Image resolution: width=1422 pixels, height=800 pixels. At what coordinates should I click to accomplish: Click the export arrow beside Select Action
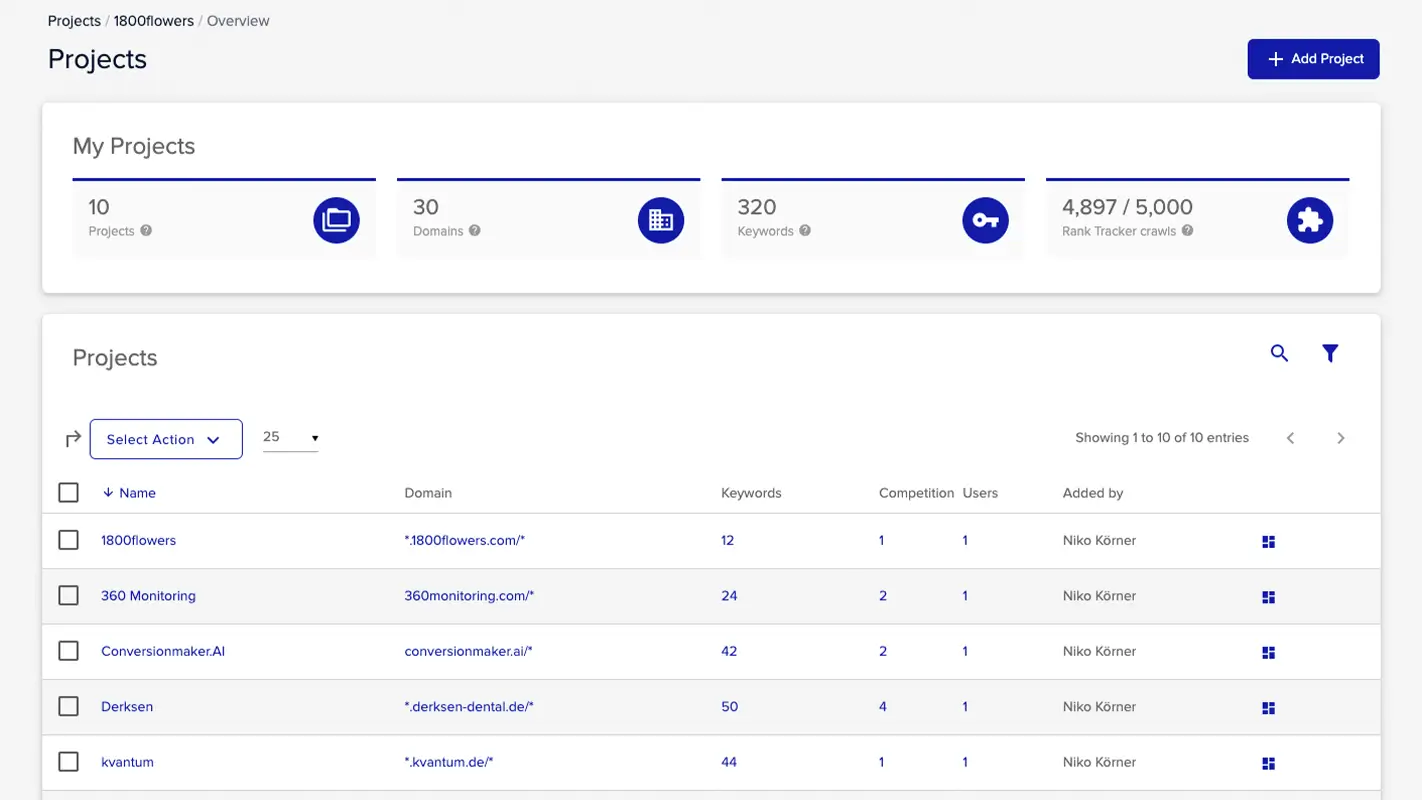coord(71,438)
